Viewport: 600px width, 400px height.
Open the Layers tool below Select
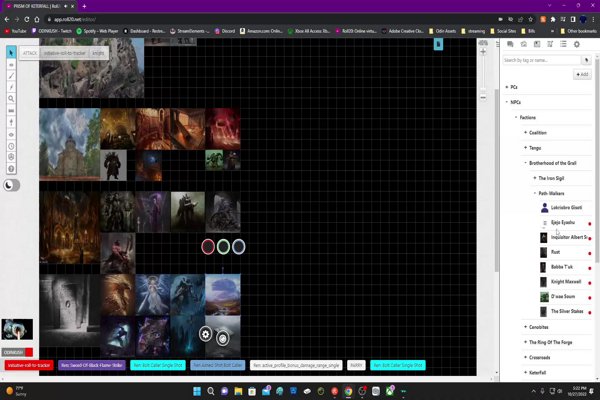(11, 65)
